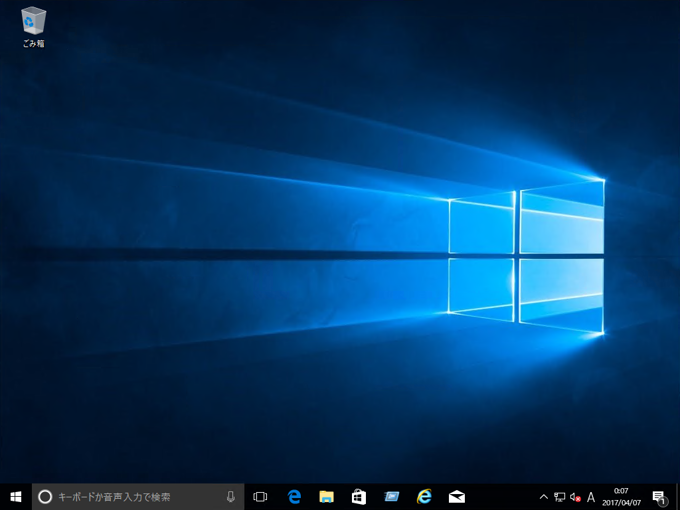Launch Internet Explorer from the taskbar
This screenshot has width=680, height=510.
[424, 497]
